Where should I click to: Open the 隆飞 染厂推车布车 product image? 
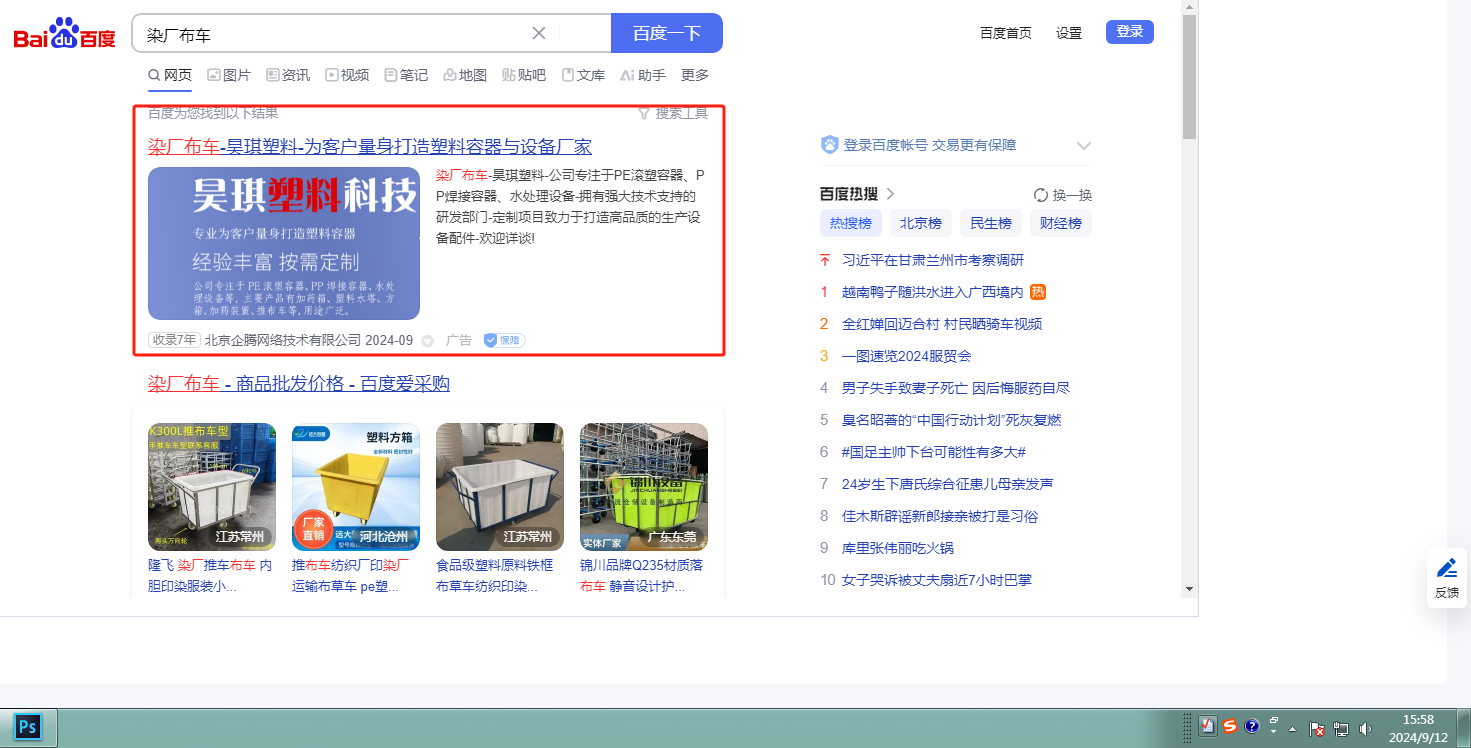coord(212,487)
